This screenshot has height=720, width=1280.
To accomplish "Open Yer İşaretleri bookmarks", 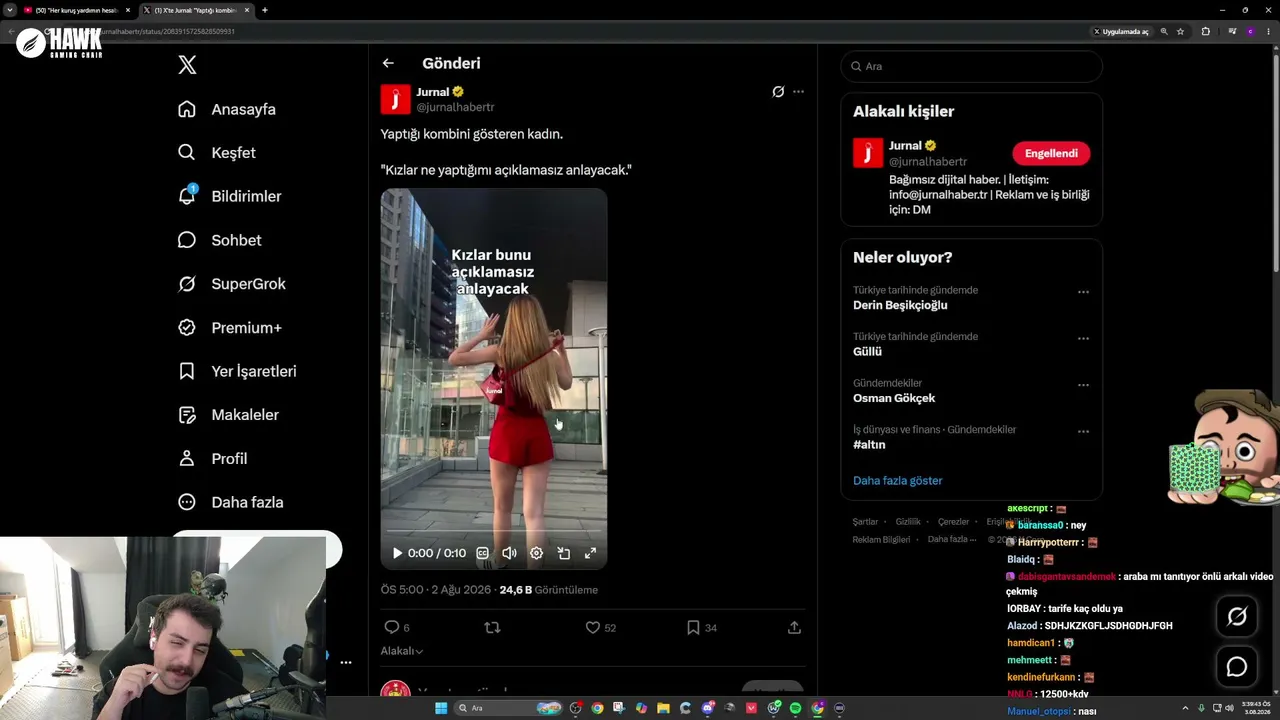I will [237, 371].
